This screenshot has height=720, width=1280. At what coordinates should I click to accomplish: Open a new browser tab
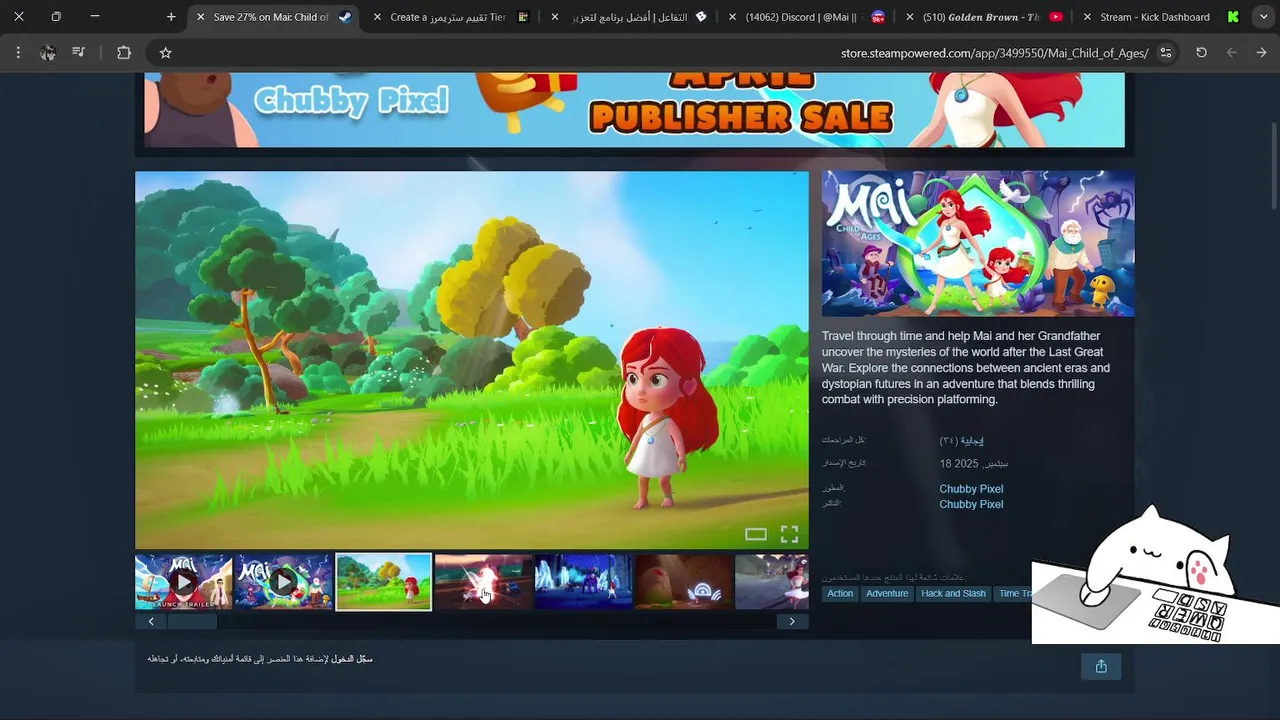point(171,17)
